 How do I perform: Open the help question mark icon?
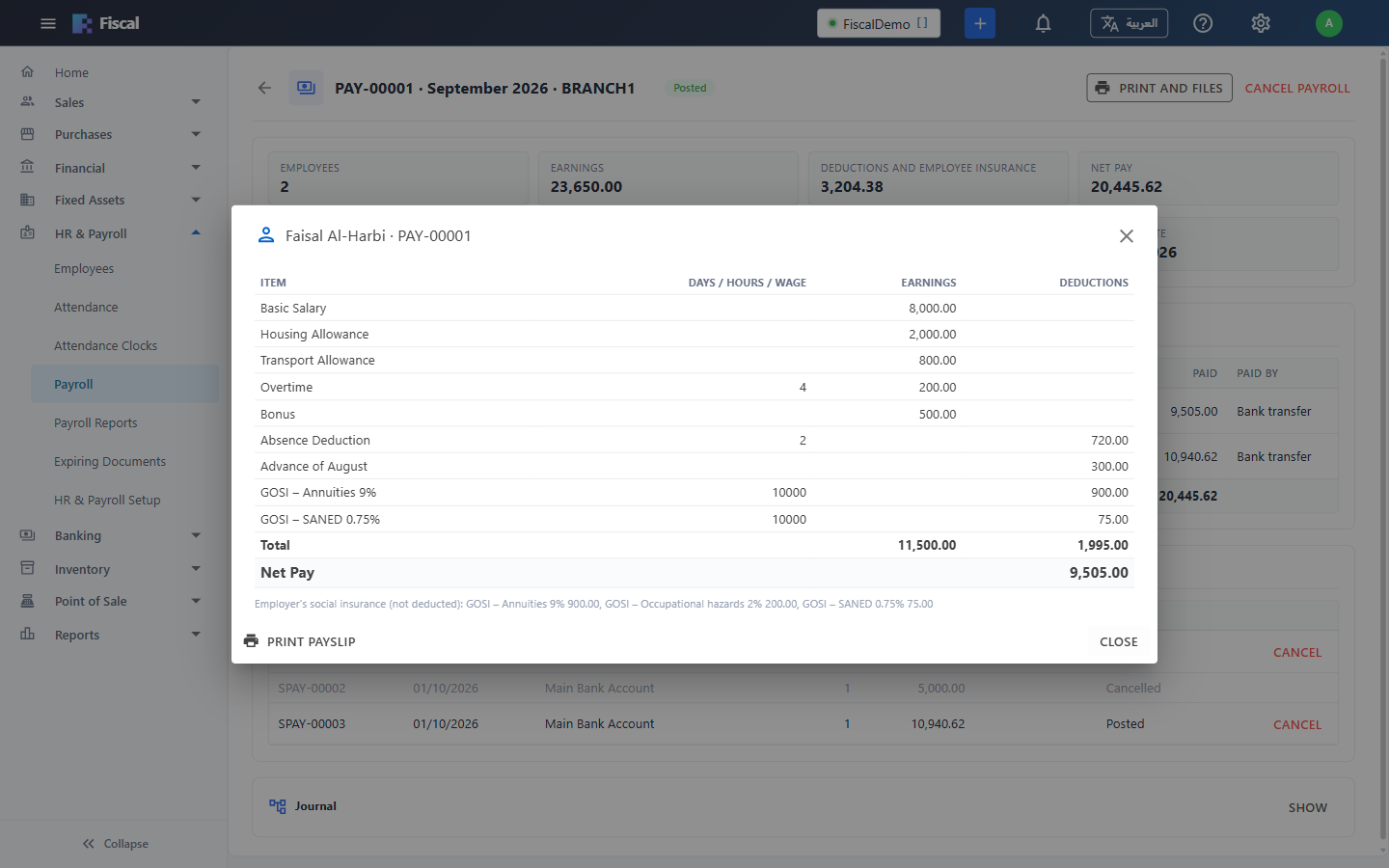click(1203, 23)
